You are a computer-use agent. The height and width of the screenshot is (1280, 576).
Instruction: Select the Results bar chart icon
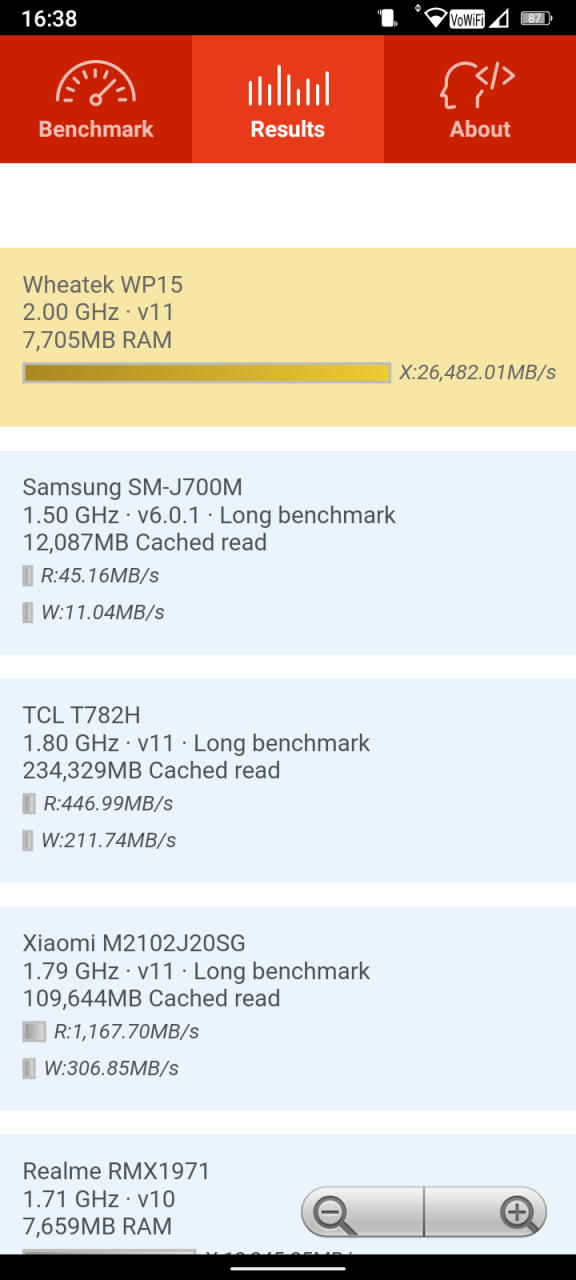pyautogui.click(x=288, y=86)
